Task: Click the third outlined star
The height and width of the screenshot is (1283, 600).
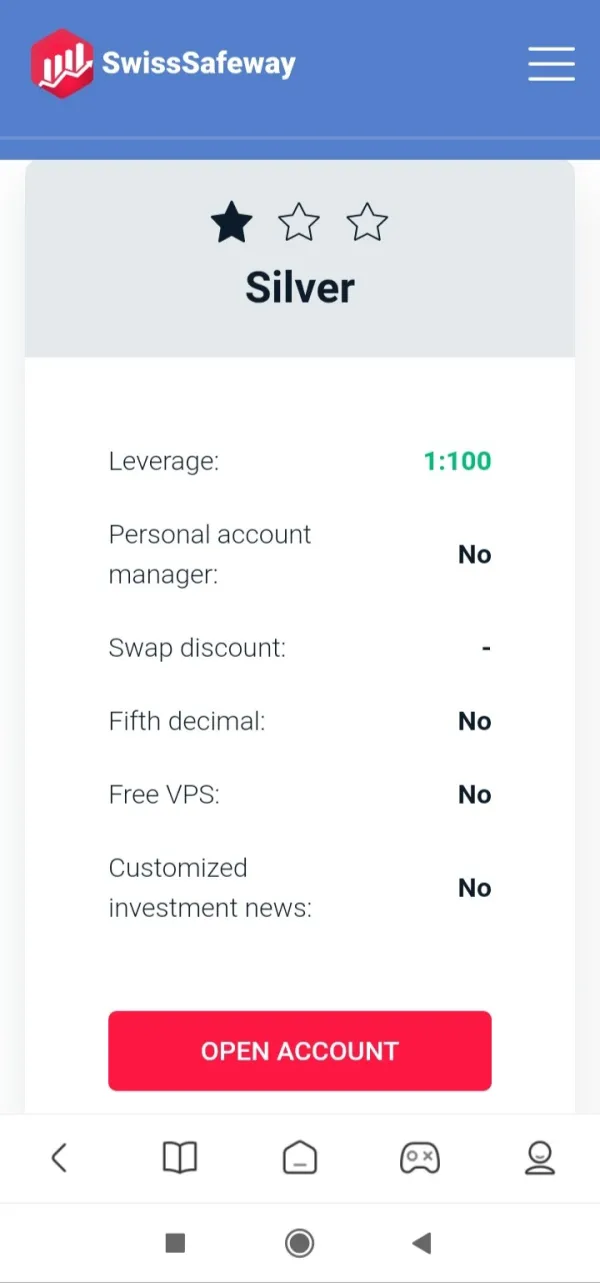Action: (x=367, y=222)
